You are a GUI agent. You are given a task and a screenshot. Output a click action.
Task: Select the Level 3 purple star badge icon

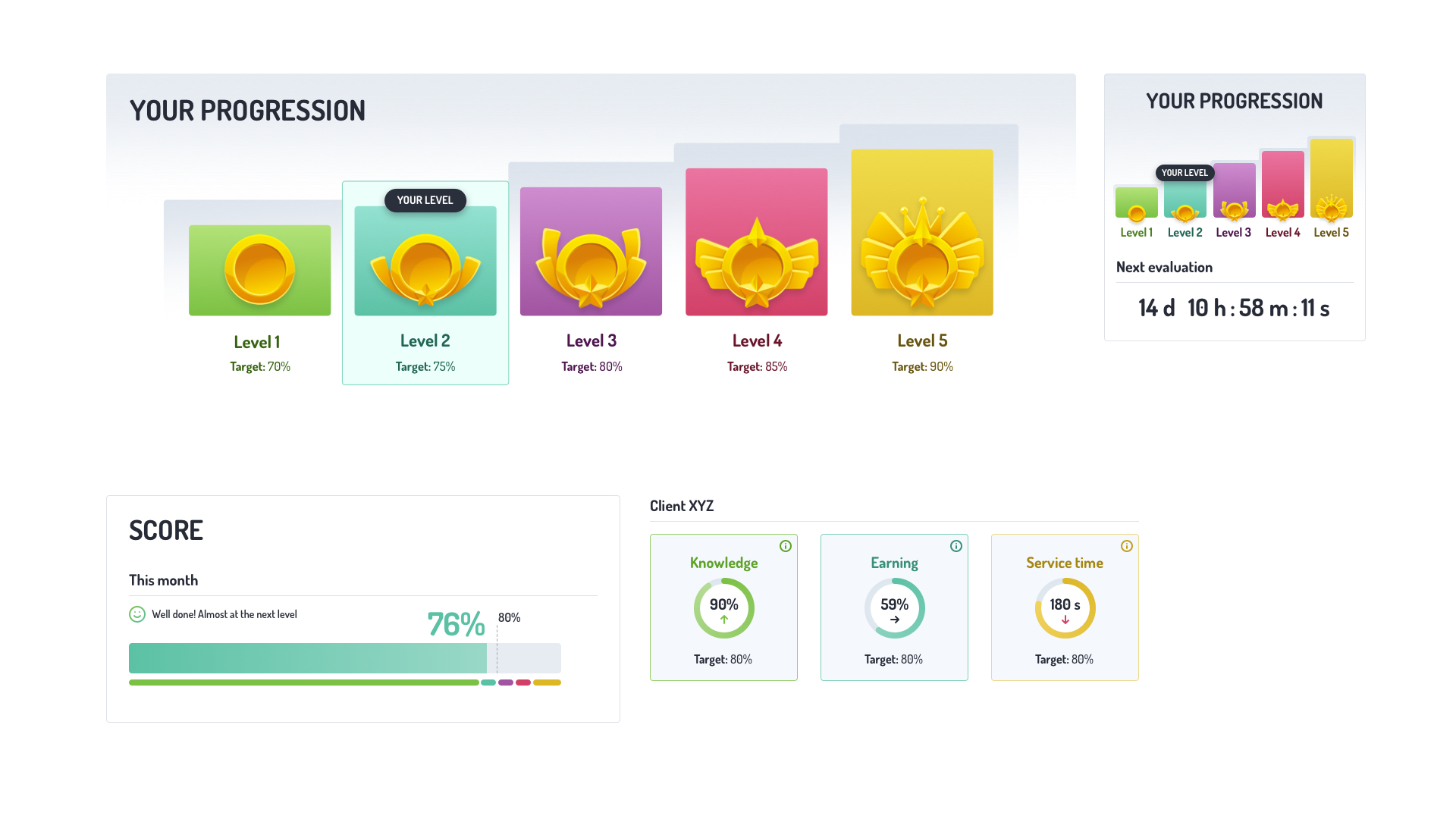click(x=591, y=250)
